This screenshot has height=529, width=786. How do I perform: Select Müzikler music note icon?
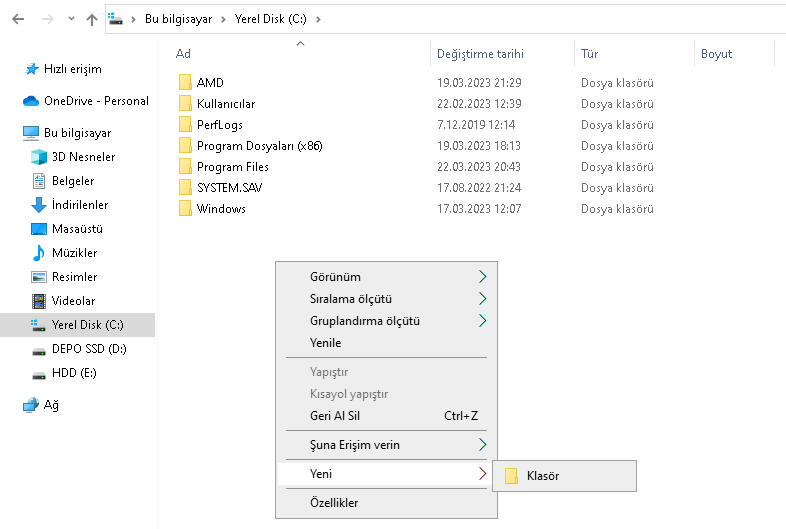(x=39, y=253)
